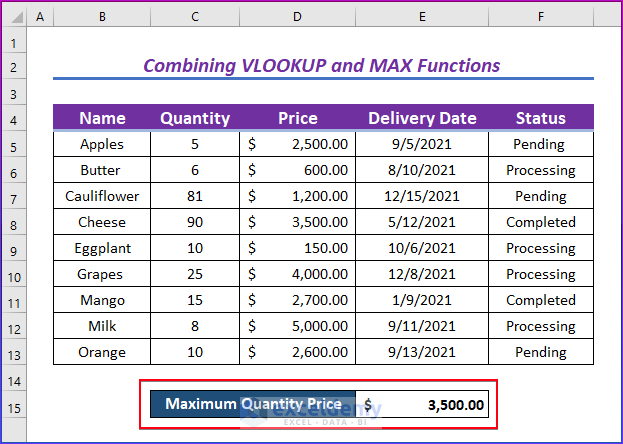Click the result cell showing 3,500.00

[424, 405]
